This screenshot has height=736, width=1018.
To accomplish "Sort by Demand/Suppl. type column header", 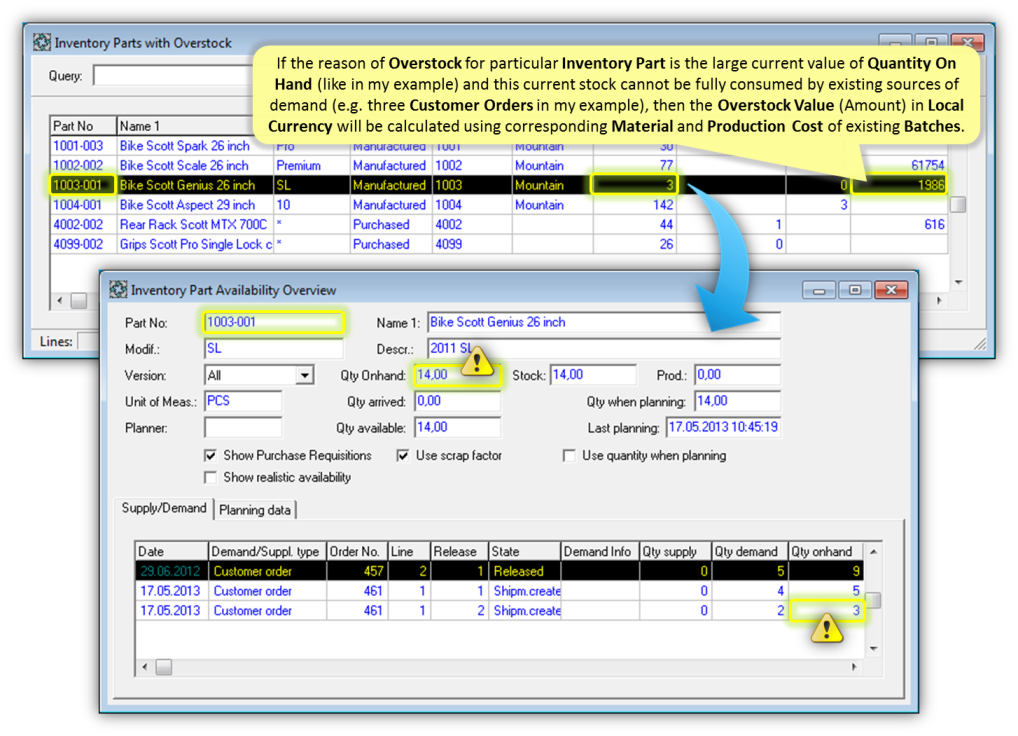I will [x=267, y=552].
